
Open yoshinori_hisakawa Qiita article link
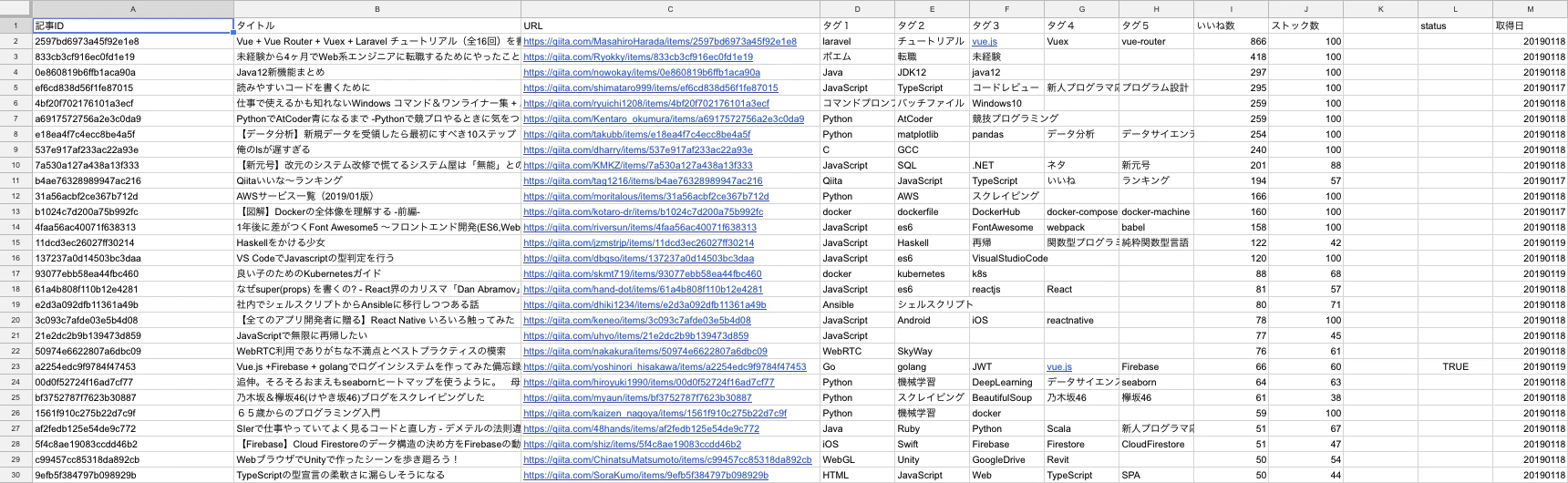pos(665,366)
